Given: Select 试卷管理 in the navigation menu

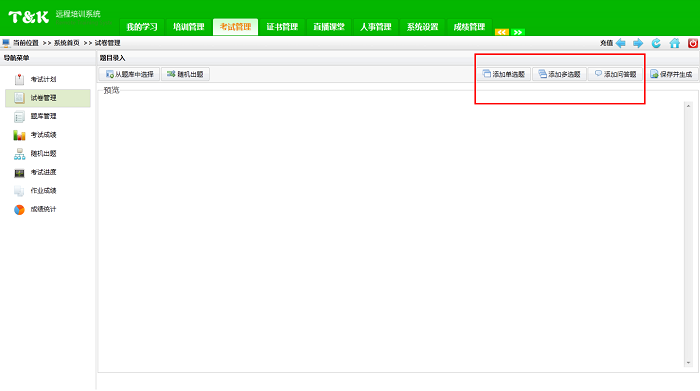Looking at the screenshot, I should [x=47, y=98].
